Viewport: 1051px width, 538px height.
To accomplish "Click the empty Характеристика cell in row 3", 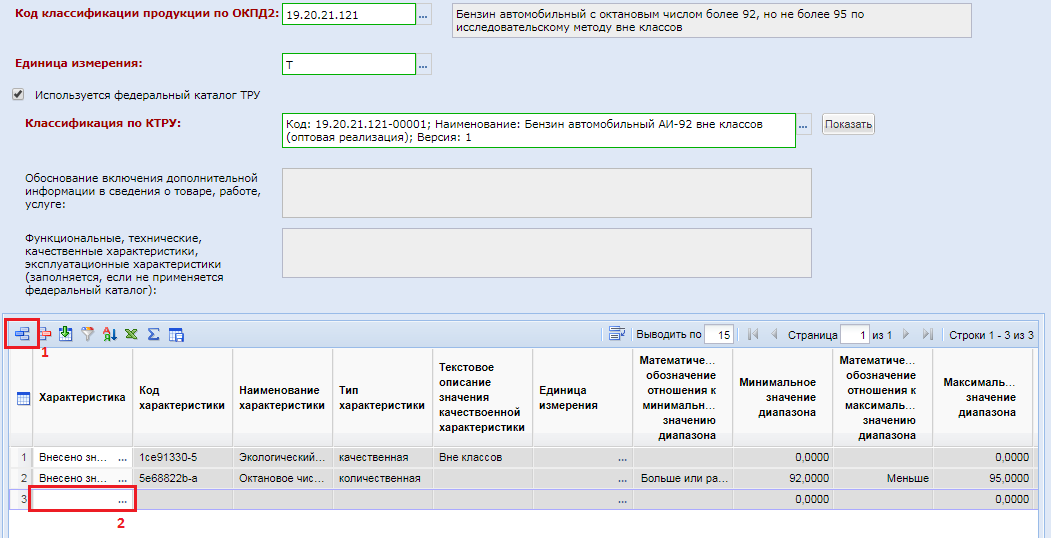I will [x=76, y=499].
